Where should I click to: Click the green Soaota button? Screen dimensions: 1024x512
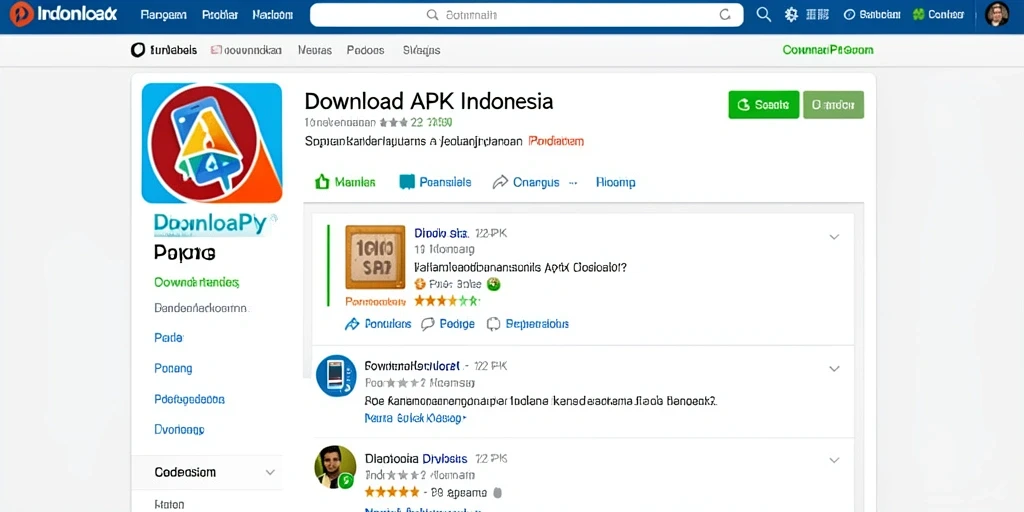click(x=763, y=104)
